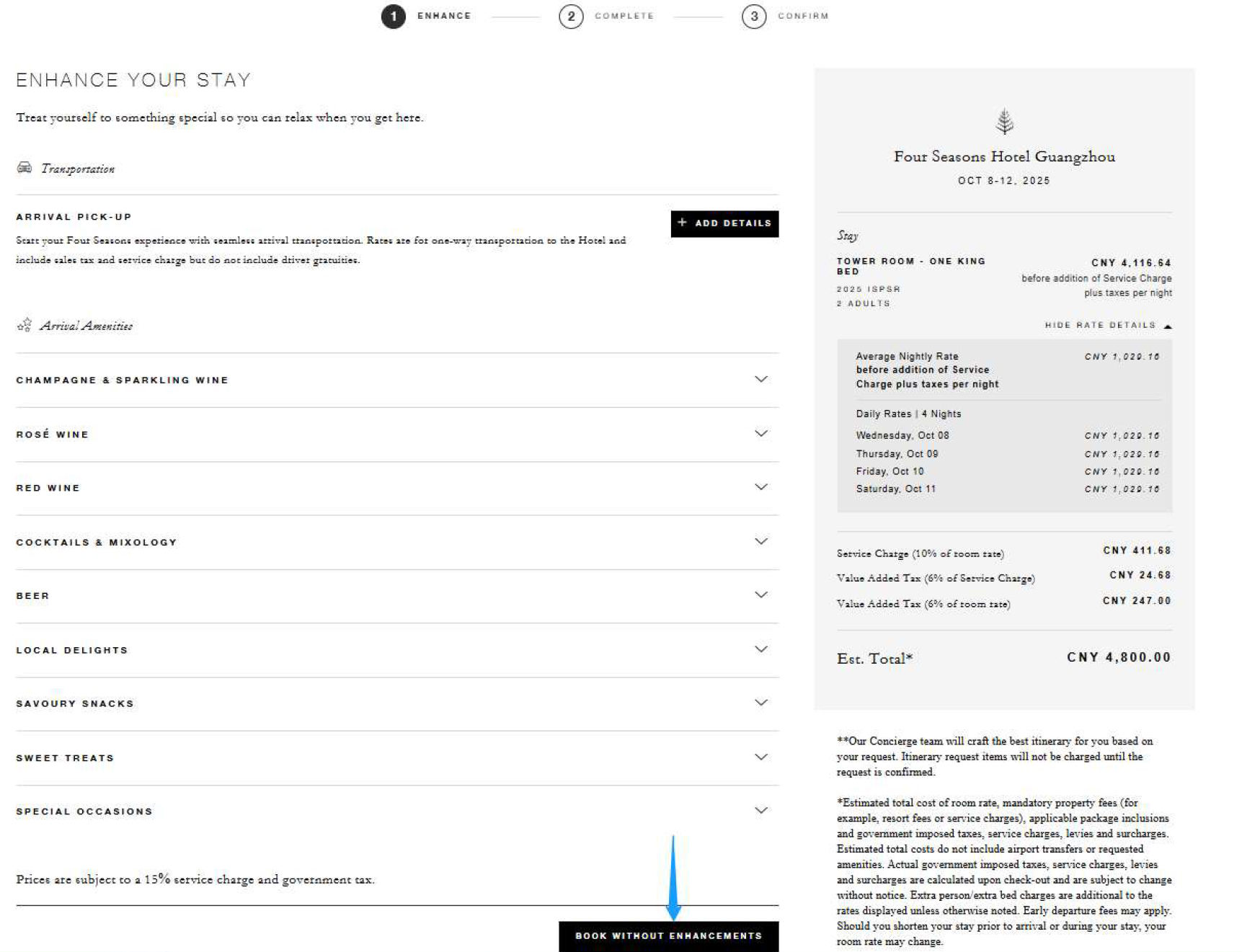Click the Arrival Amenities heading text
The height and width of the screenshot is (952, 1242).
(87, 326)
